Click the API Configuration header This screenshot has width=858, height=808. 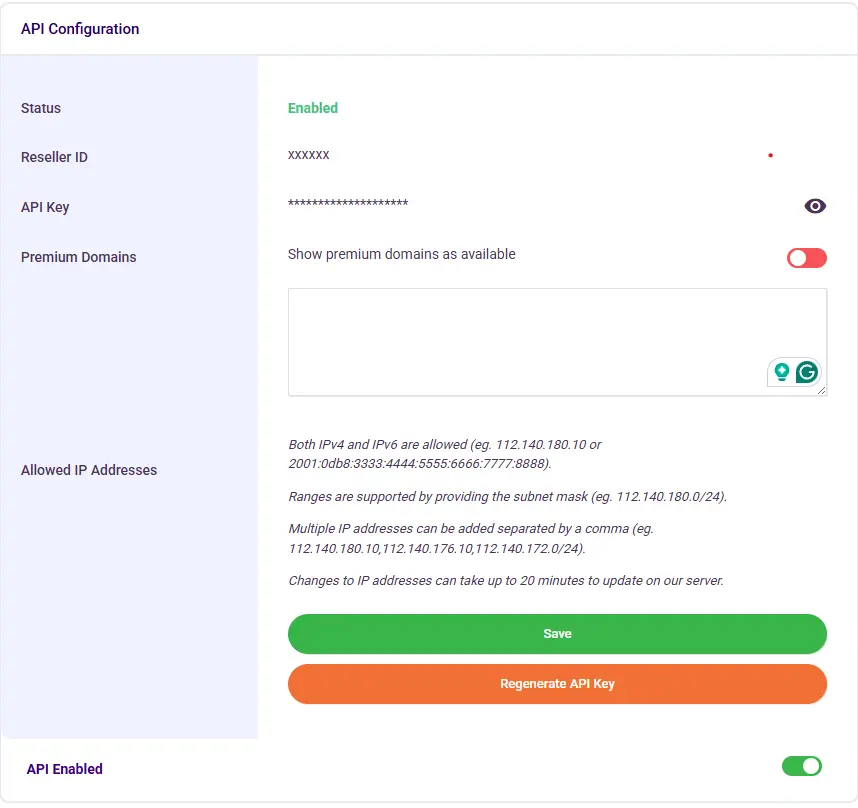tap(80, 29)
